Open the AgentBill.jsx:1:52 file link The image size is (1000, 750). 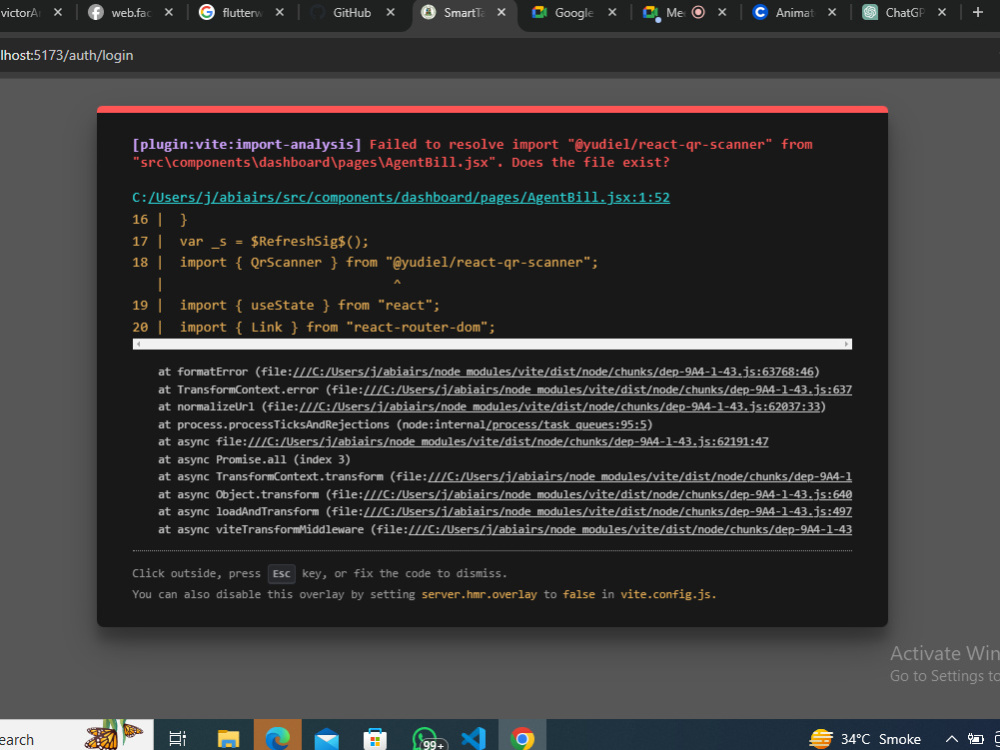click(409, 198)
